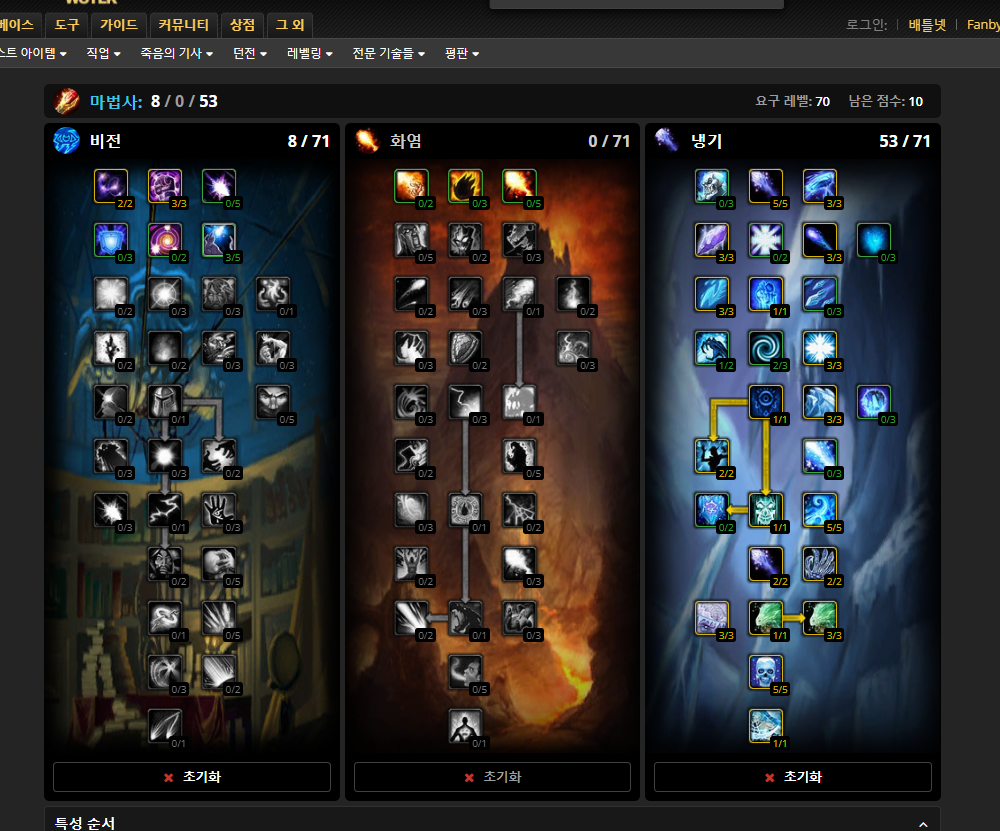Reset the 비전 tree with 초기화
Viewport: 1000px width, 831px height.
click(x=192, y=777)
